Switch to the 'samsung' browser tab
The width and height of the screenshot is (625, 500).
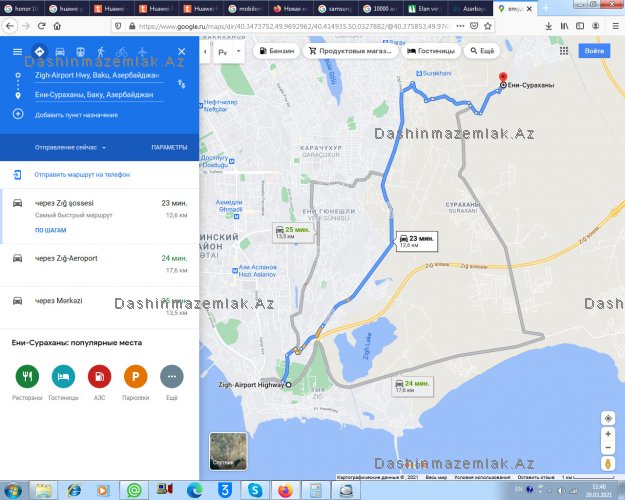point(337,8)
